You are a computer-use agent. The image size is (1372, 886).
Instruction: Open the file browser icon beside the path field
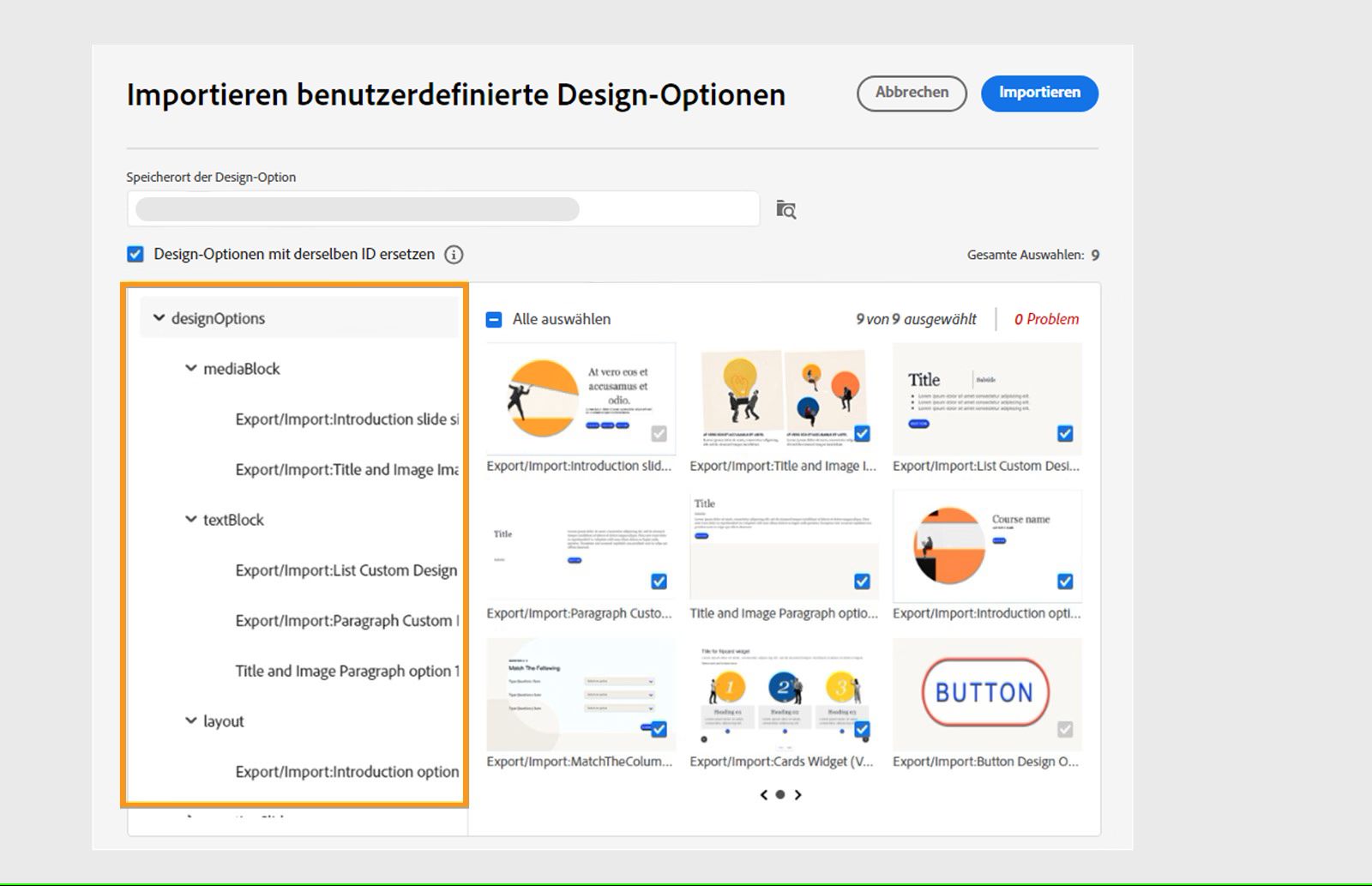786,208
